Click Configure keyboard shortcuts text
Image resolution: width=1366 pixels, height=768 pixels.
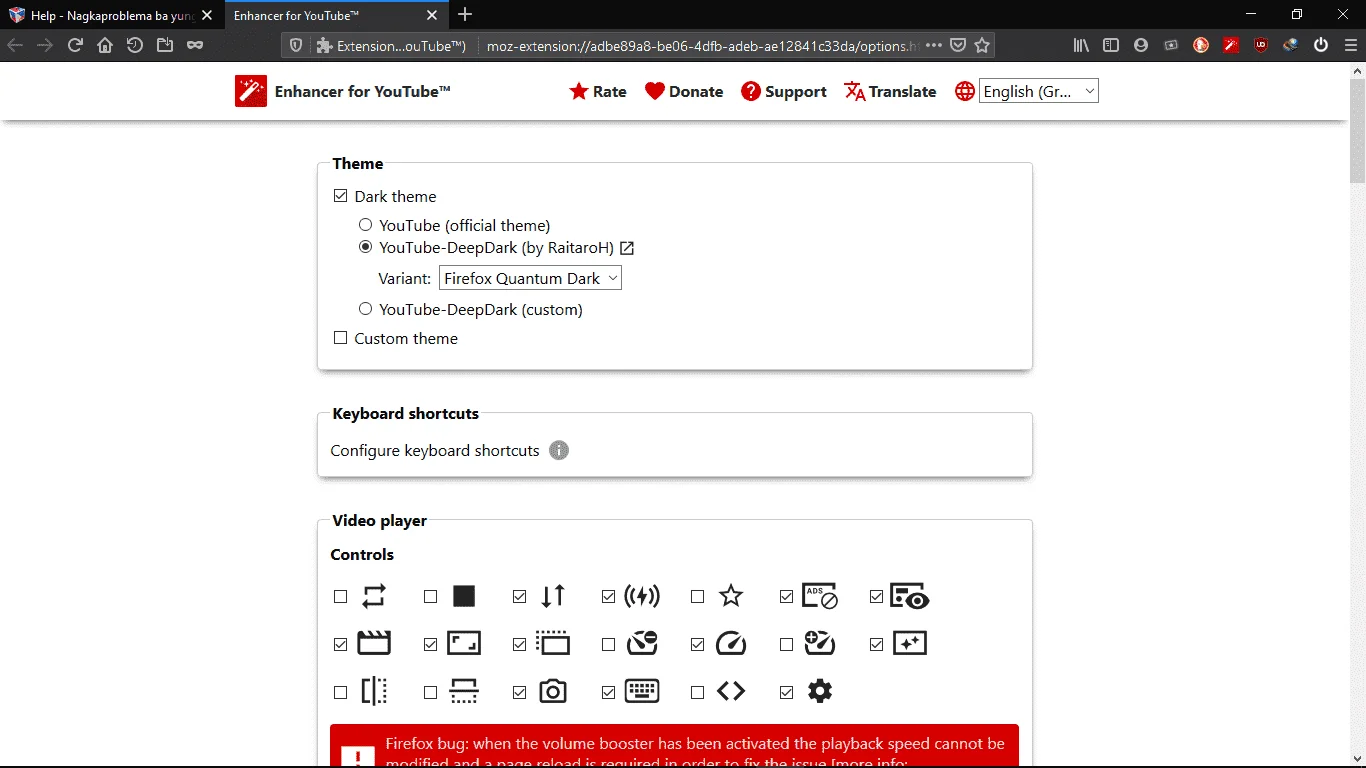[x=435, y=450]
